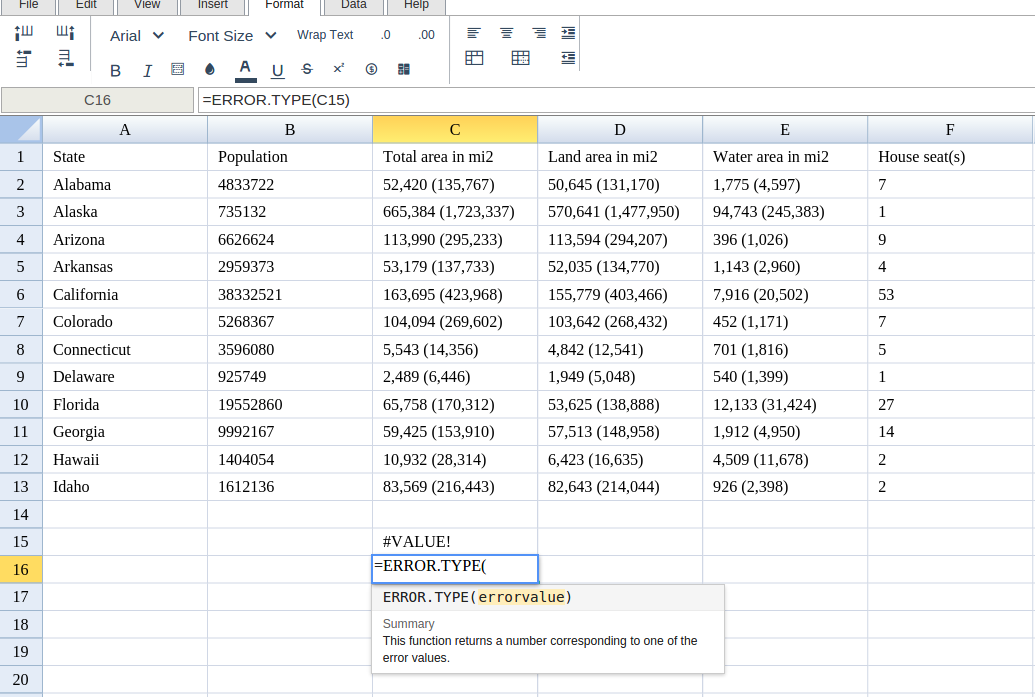
Task: Pick the font color A swatch
Action: click(244, 69)
